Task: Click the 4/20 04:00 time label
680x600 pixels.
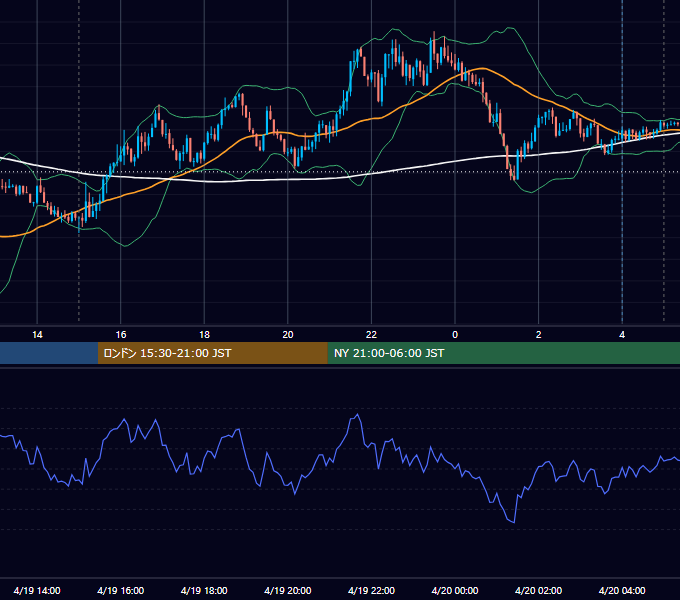Action: click(x=622, y=590)
